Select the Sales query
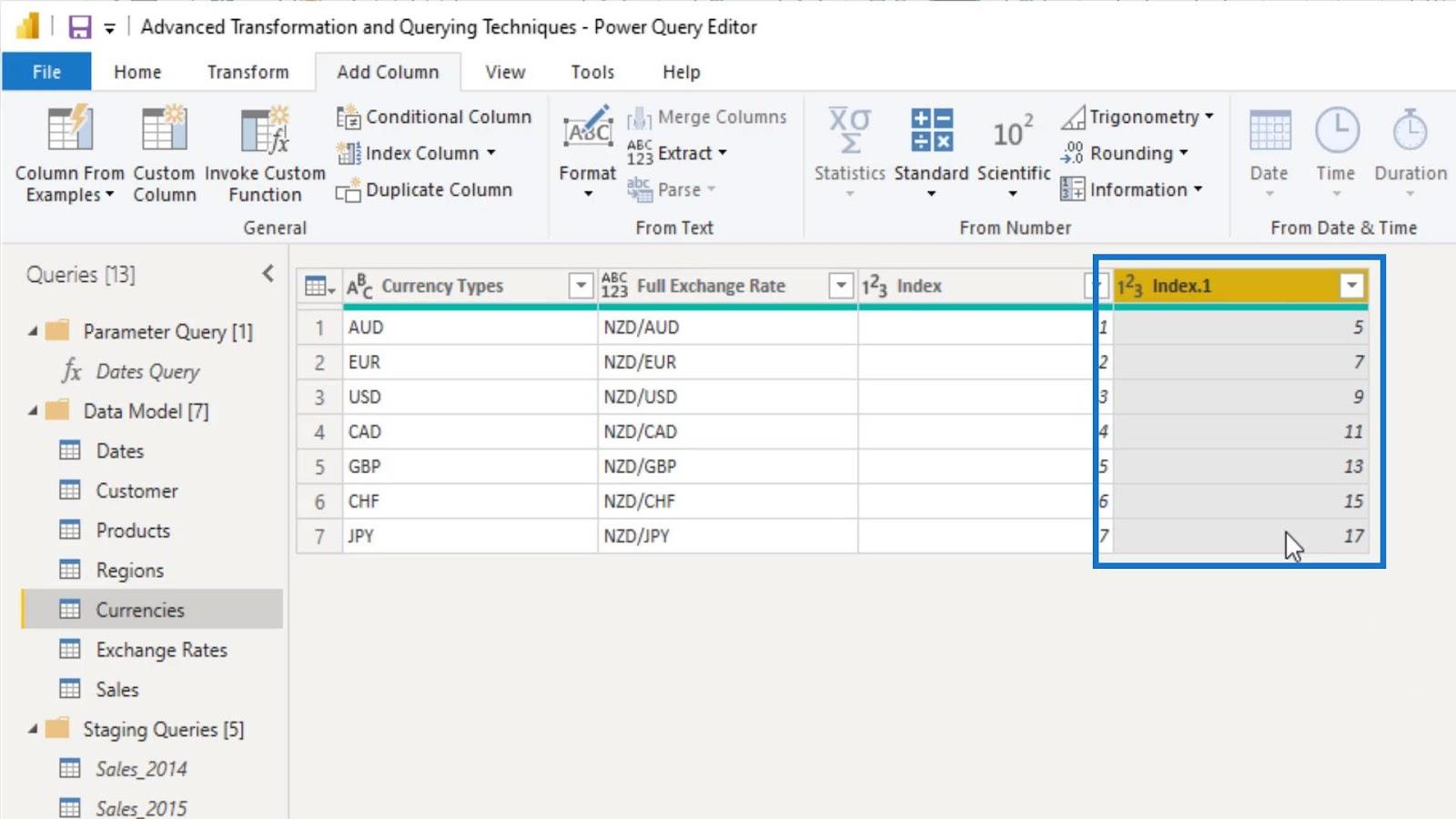The image size is (1456, 819). [117, 690]
